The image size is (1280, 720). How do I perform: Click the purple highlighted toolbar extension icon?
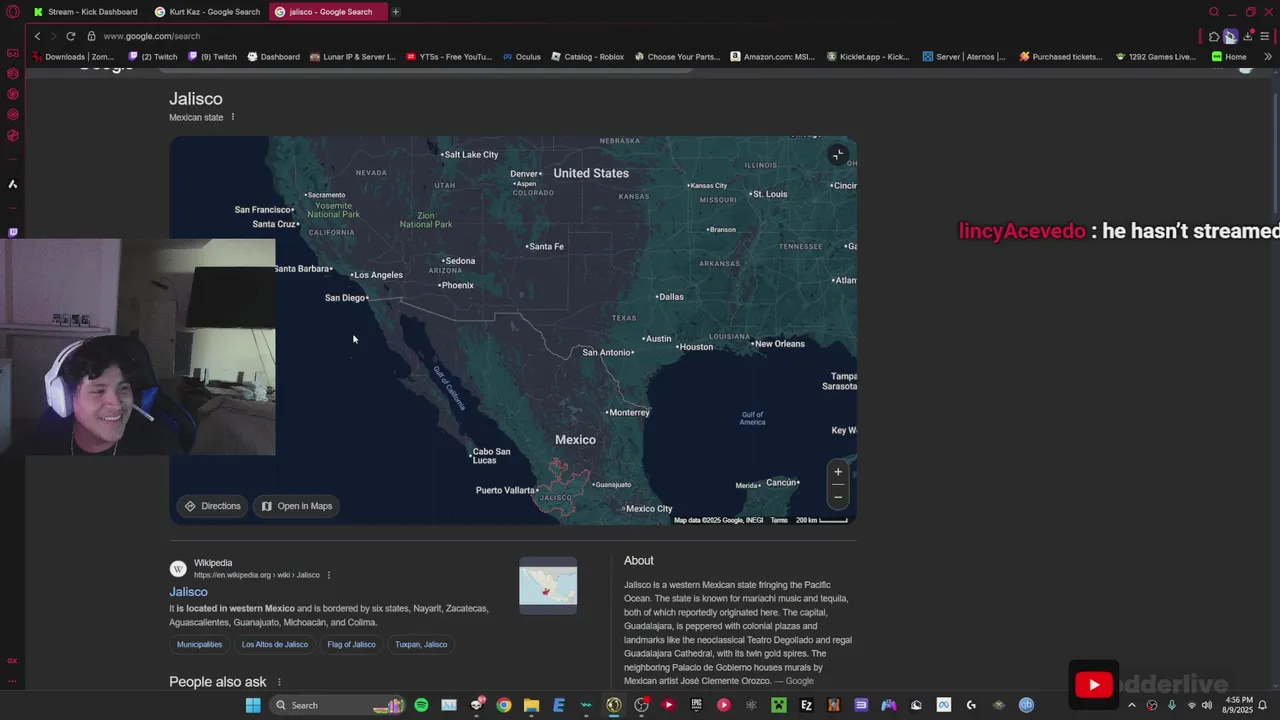[1230, 37]
